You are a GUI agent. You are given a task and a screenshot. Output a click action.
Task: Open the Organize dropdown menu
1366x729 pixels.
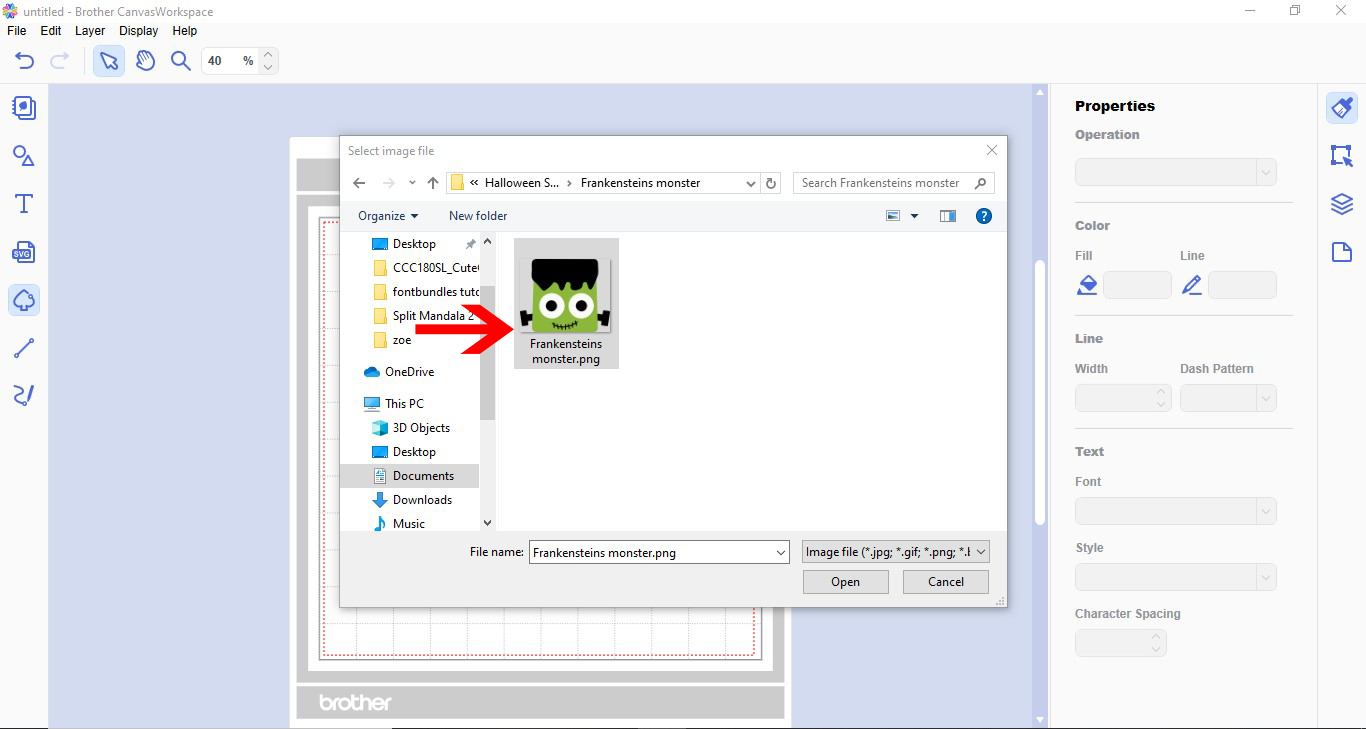click(x=388, y=216)
